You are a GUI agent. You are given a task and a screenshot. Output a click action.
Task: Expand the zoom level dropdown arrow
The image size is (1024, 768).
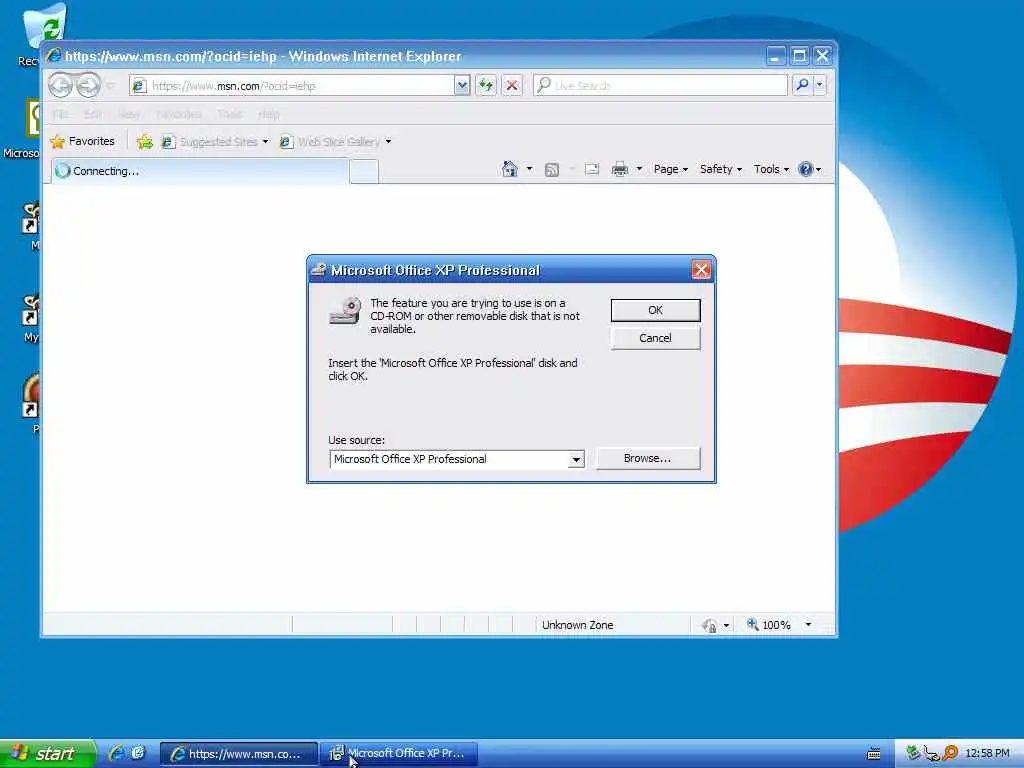[x=808, y=625]
